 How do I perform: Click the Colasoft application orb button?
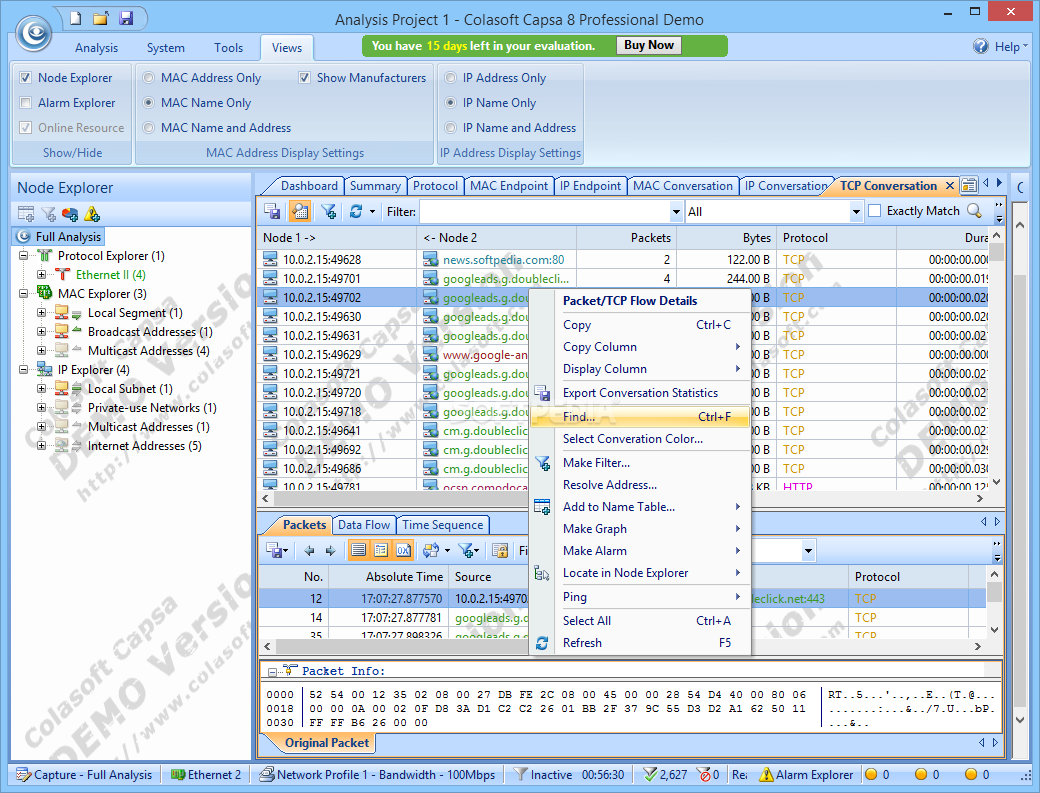(33, 32)
